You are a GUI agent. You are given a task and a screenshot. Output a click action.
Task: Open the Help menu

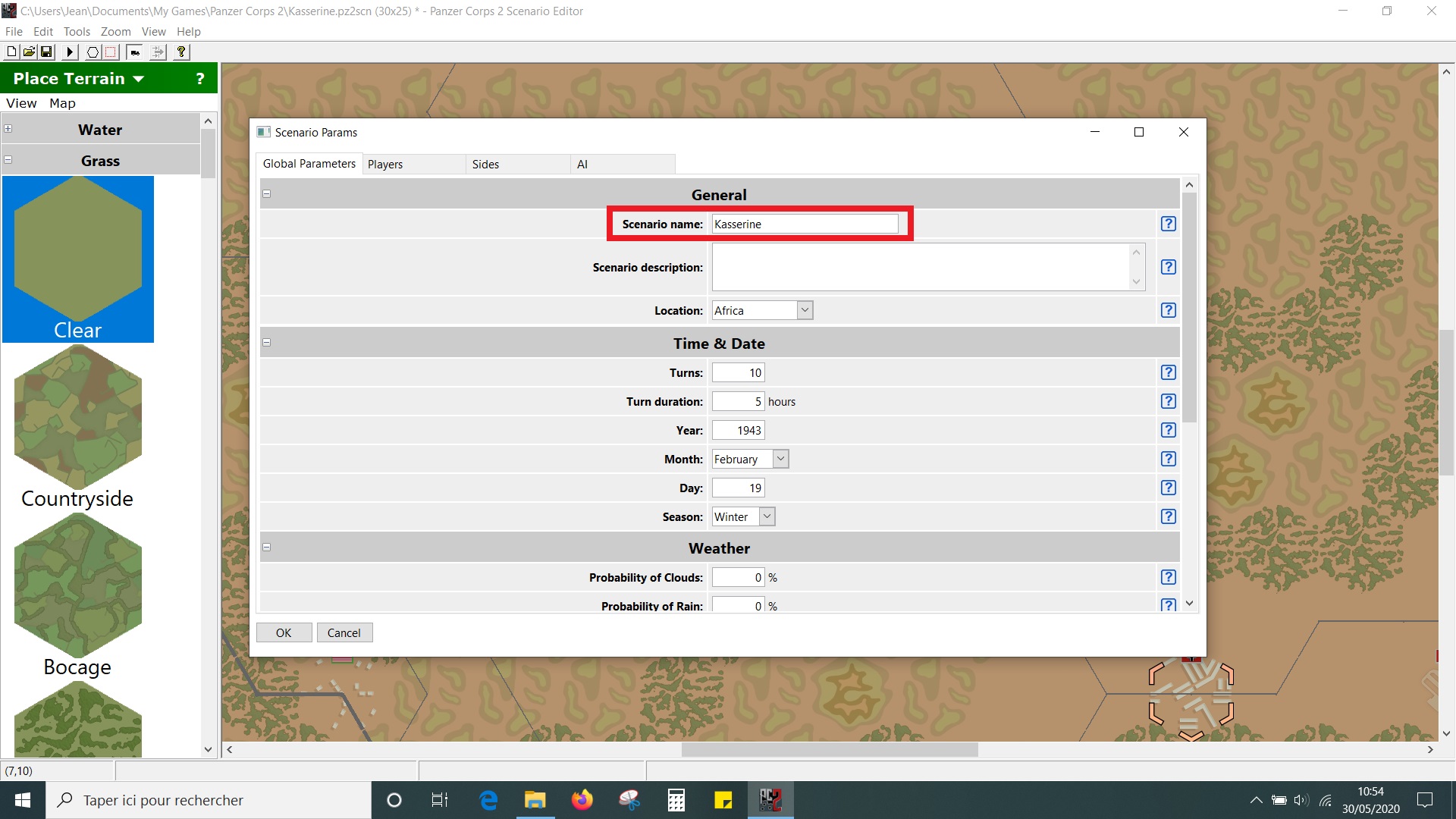189,32
